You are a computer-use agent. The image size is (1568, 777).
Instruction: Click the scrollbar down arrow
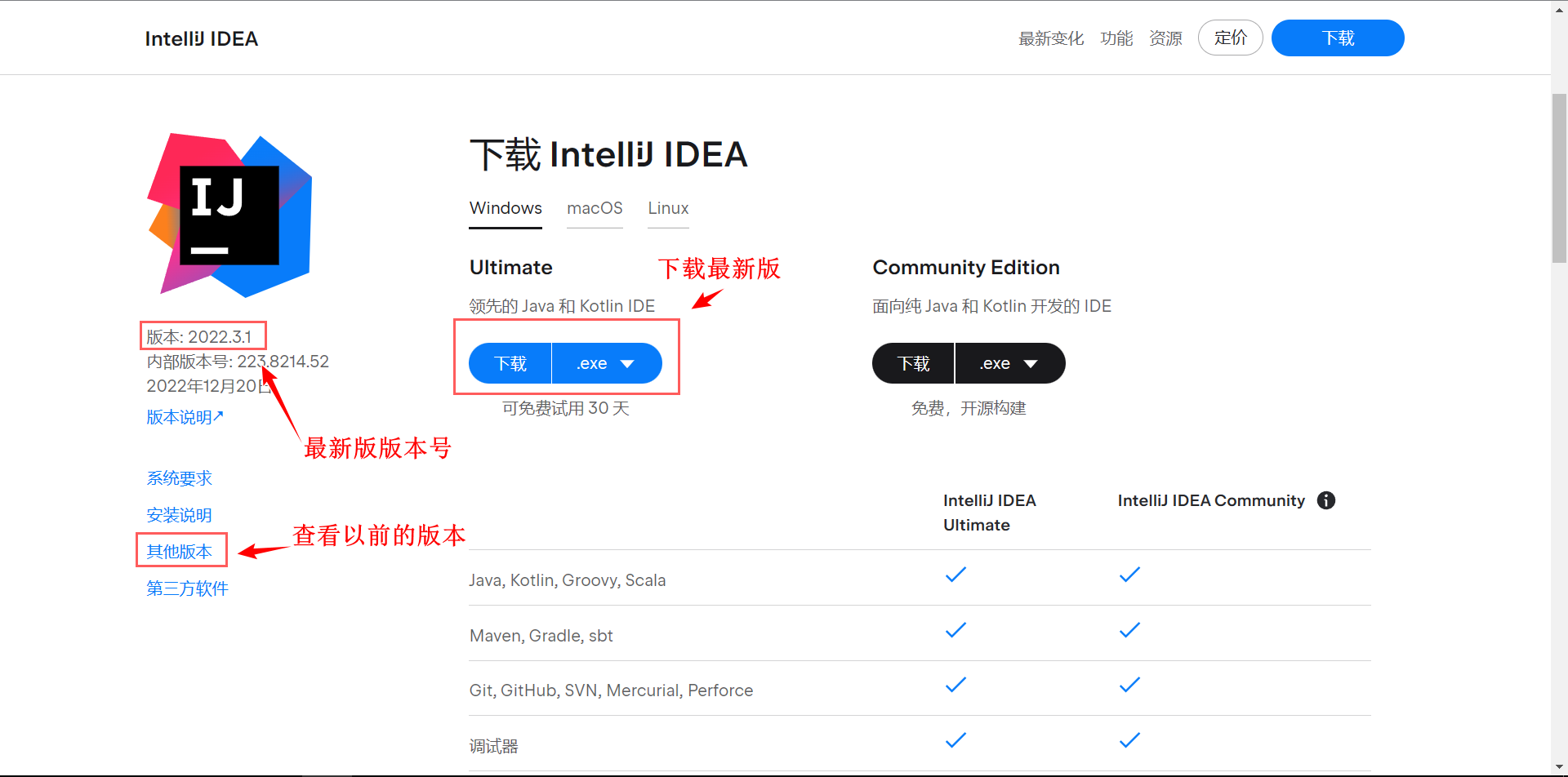[x=1559, y=768]
